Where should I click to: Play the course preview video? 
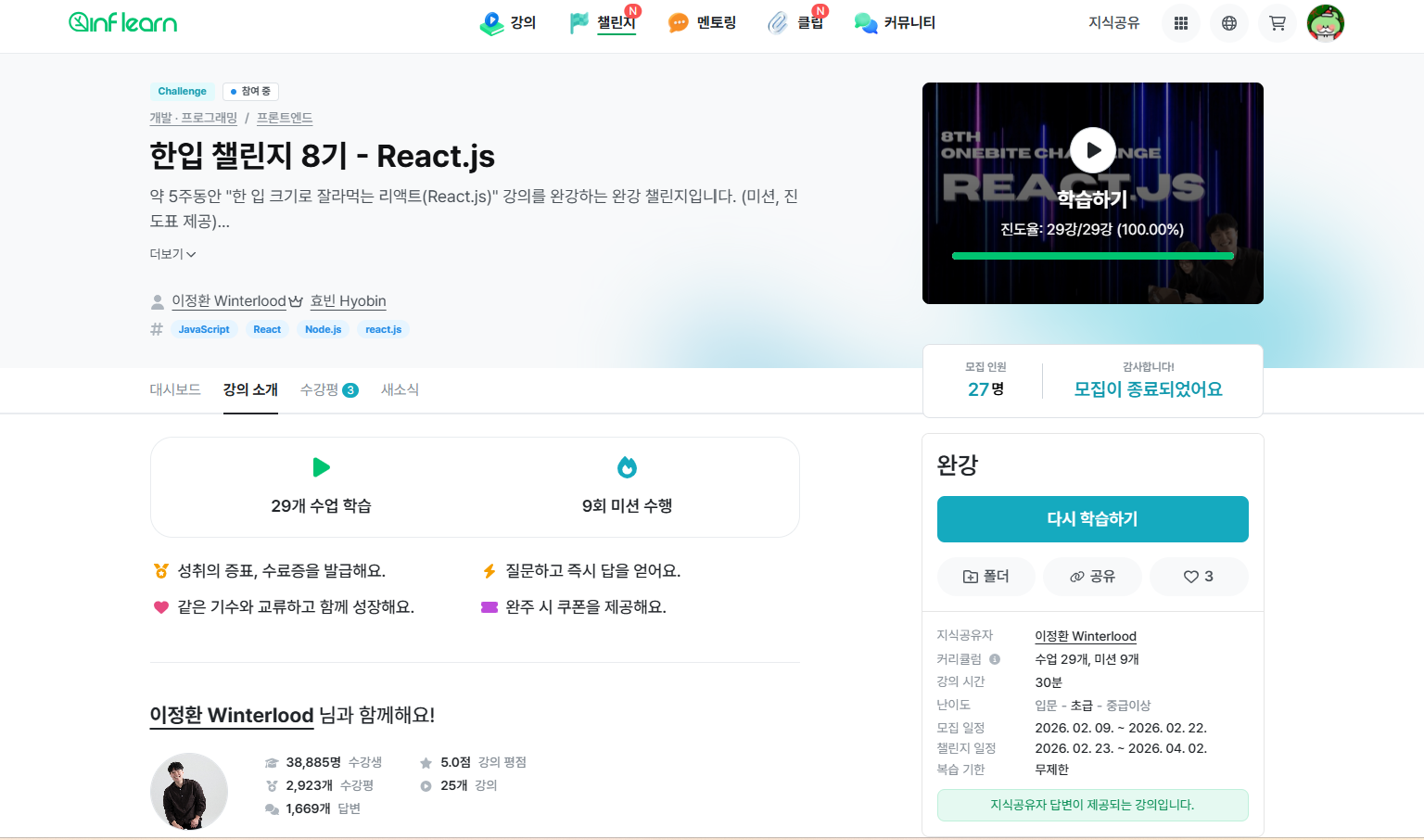1093,150
